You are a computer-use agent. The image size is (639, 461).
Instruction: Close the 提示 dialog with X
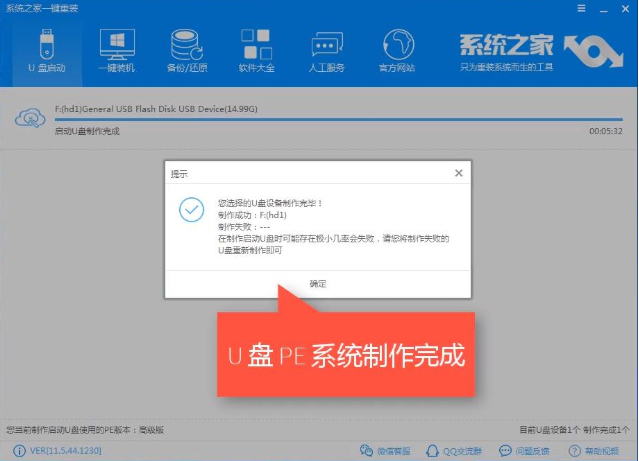tap(458, 173)
